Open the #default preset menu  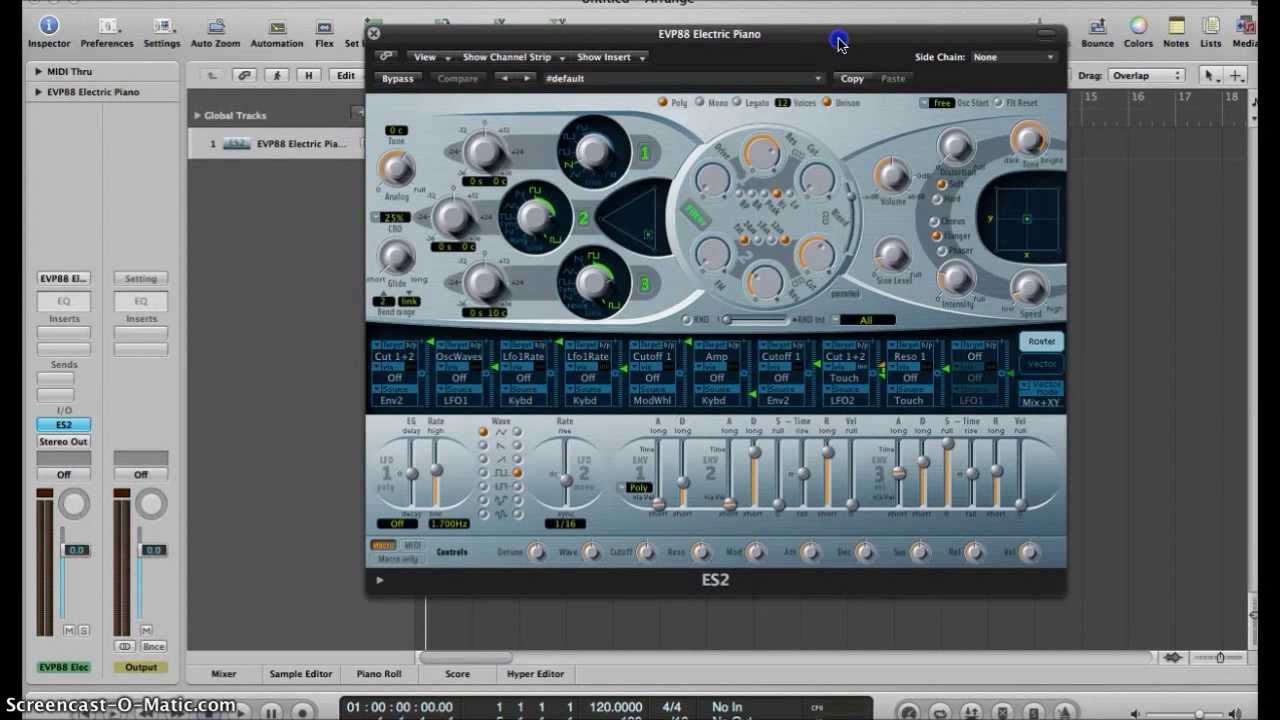tap(682, 78)
